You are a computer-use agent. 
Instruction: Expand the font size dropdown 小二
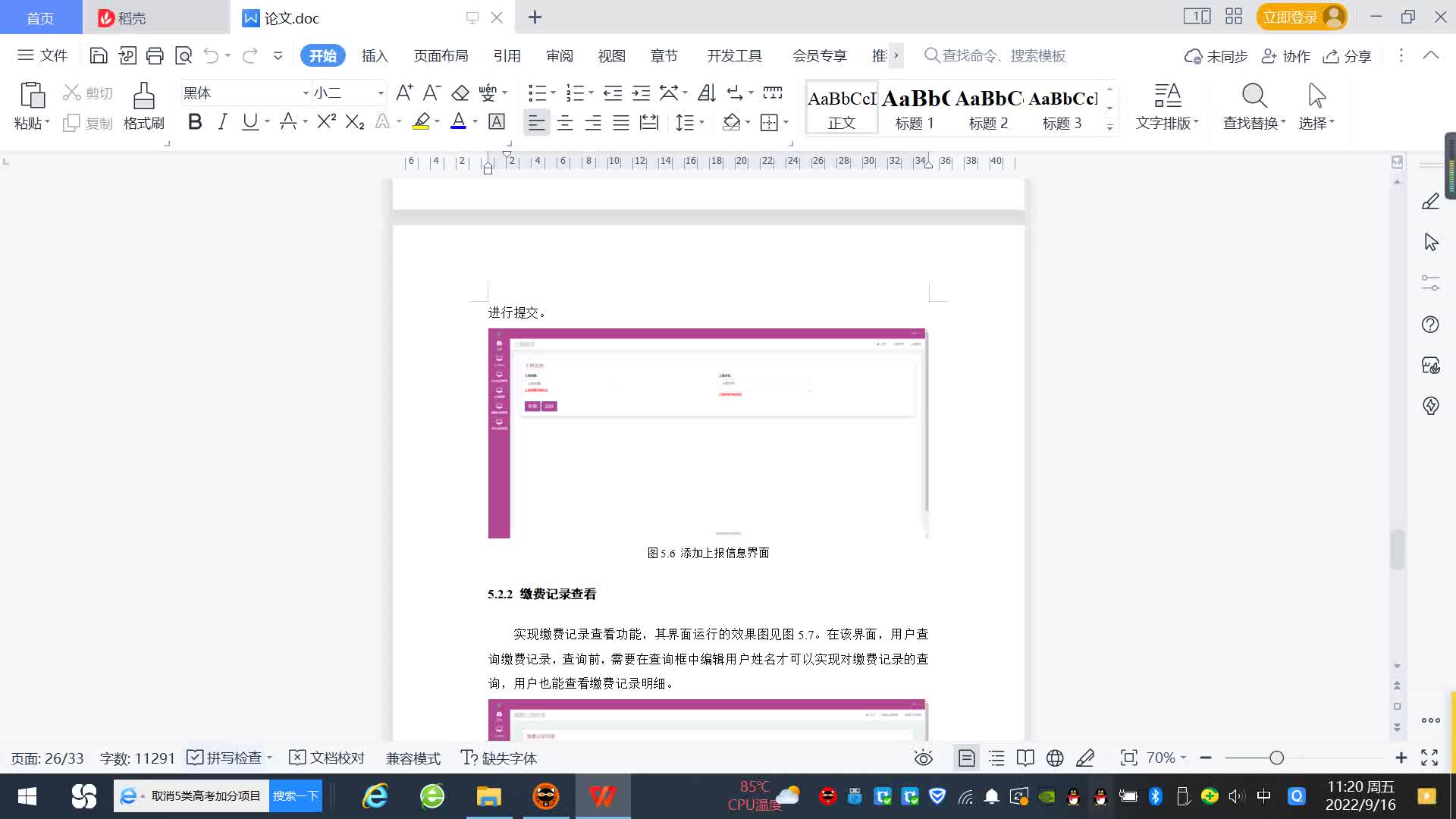[381, 93]
